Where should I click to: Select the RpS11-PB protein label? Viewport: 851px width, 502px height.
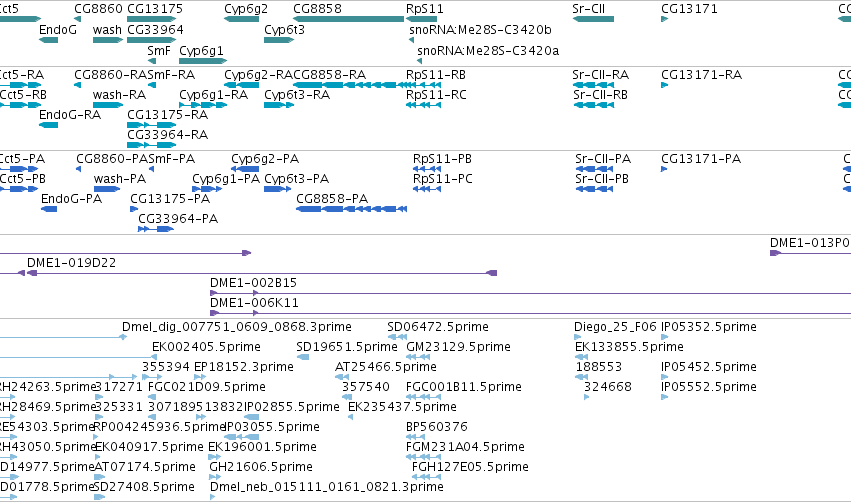tap(442, 159)
